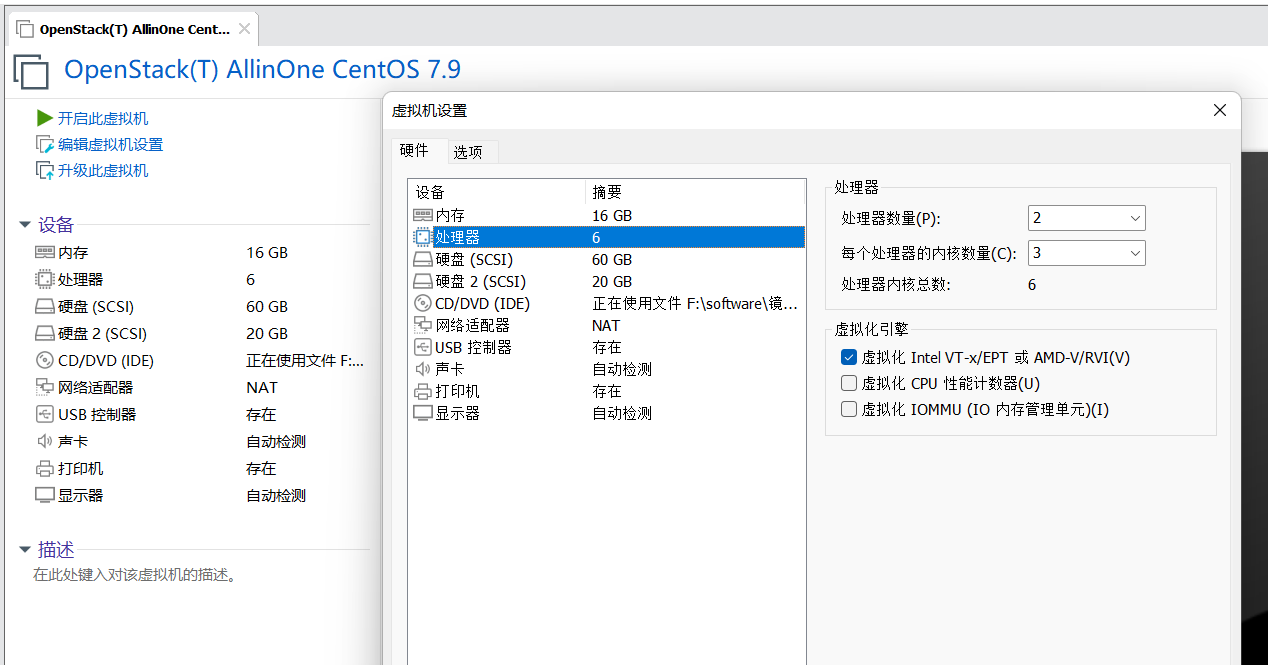Click 显示器 icon in settings dialog

(422, 414)
